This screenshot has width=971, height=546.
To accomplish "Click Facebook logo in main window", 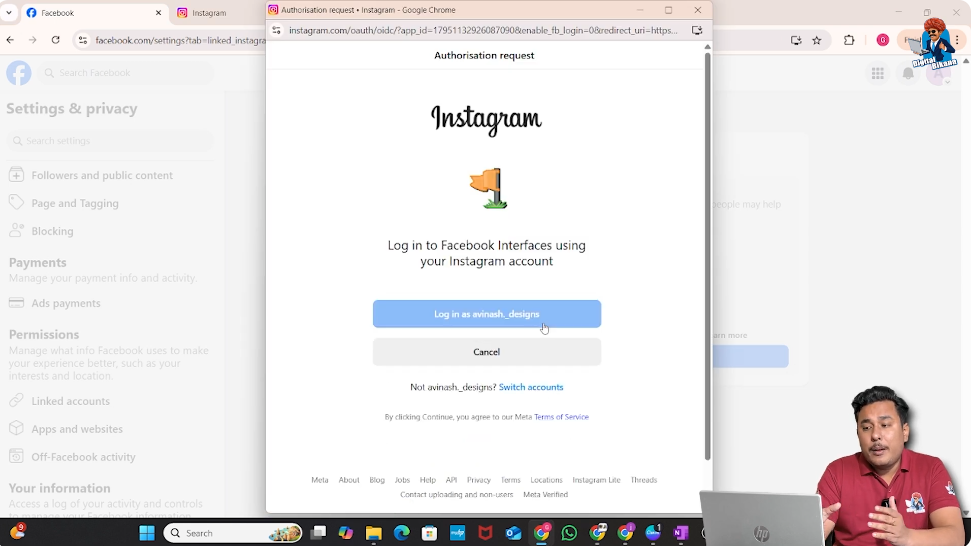I will (19, 73).
